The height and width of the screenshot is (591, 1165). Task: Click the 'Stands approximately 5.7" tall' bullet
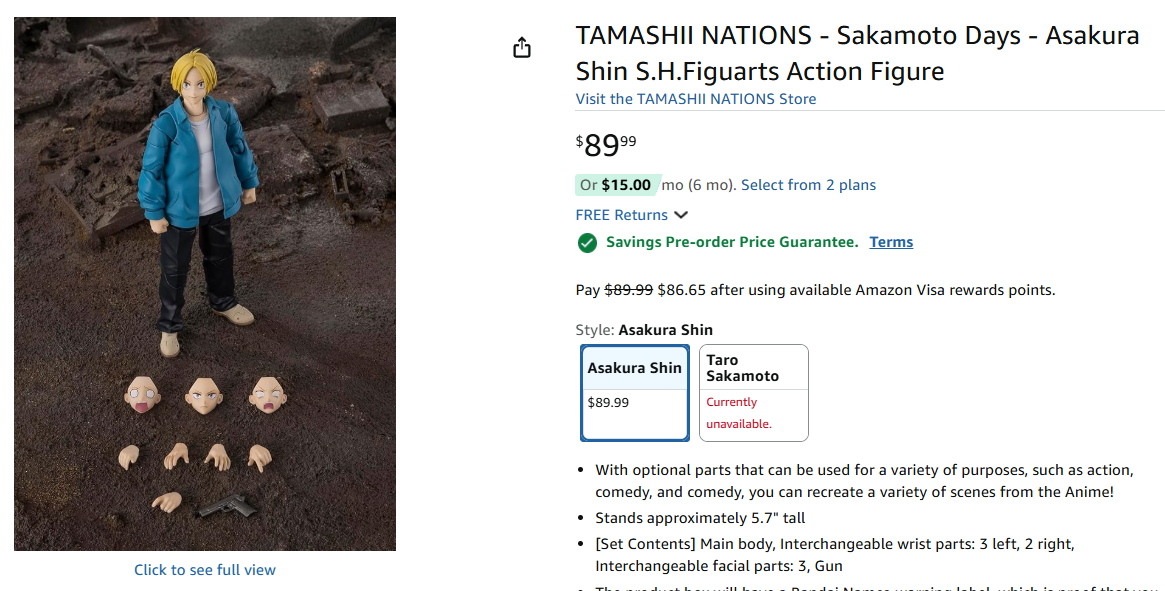coord(700,518)
